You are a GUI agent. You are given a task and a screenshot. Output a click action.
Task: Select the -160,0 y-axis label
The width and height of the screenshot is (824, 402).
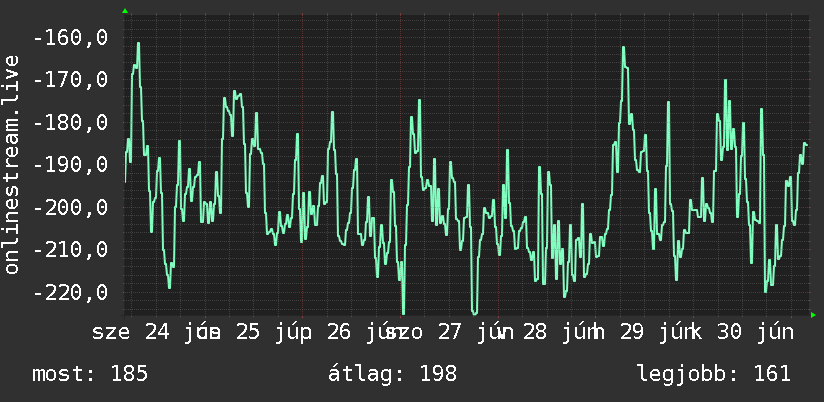70,38
